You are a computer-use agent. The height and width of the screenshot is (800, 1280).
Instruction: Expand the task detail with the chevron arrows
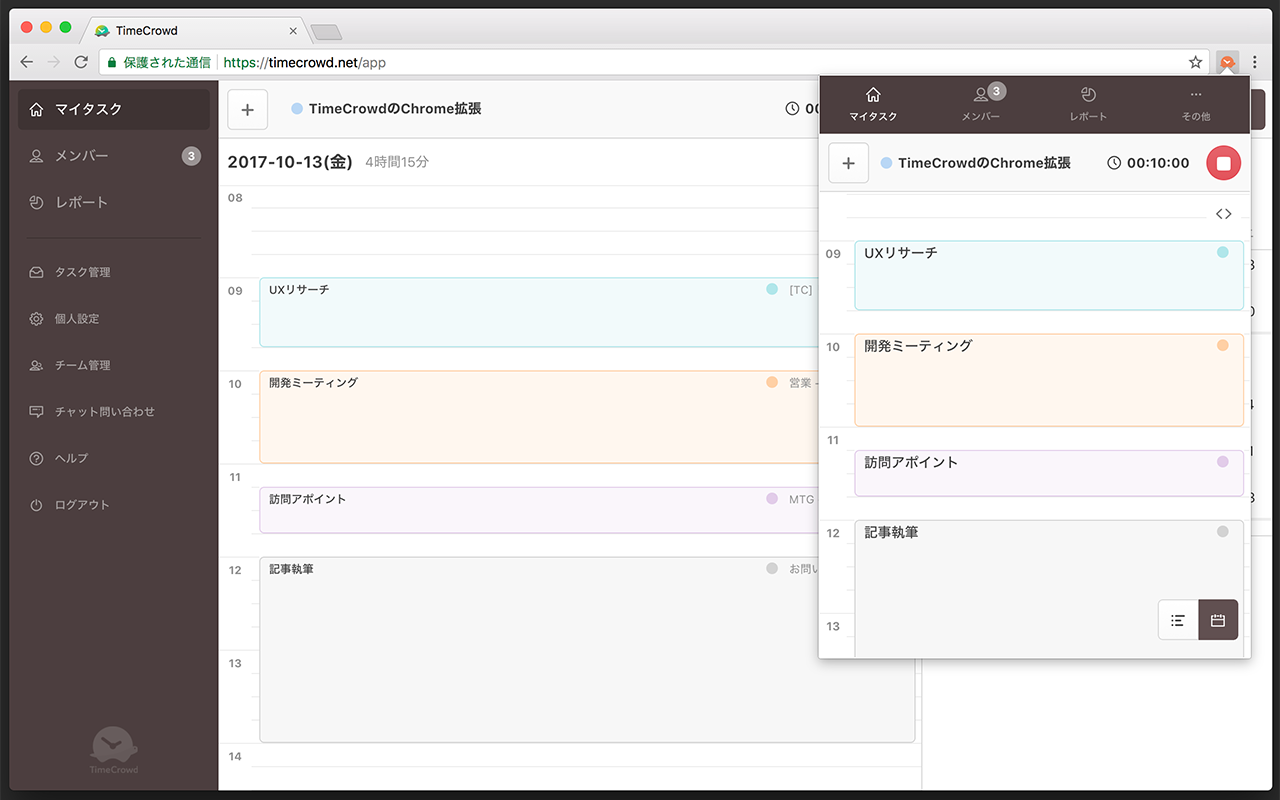pyautogui.click(x=1224, y=213)
